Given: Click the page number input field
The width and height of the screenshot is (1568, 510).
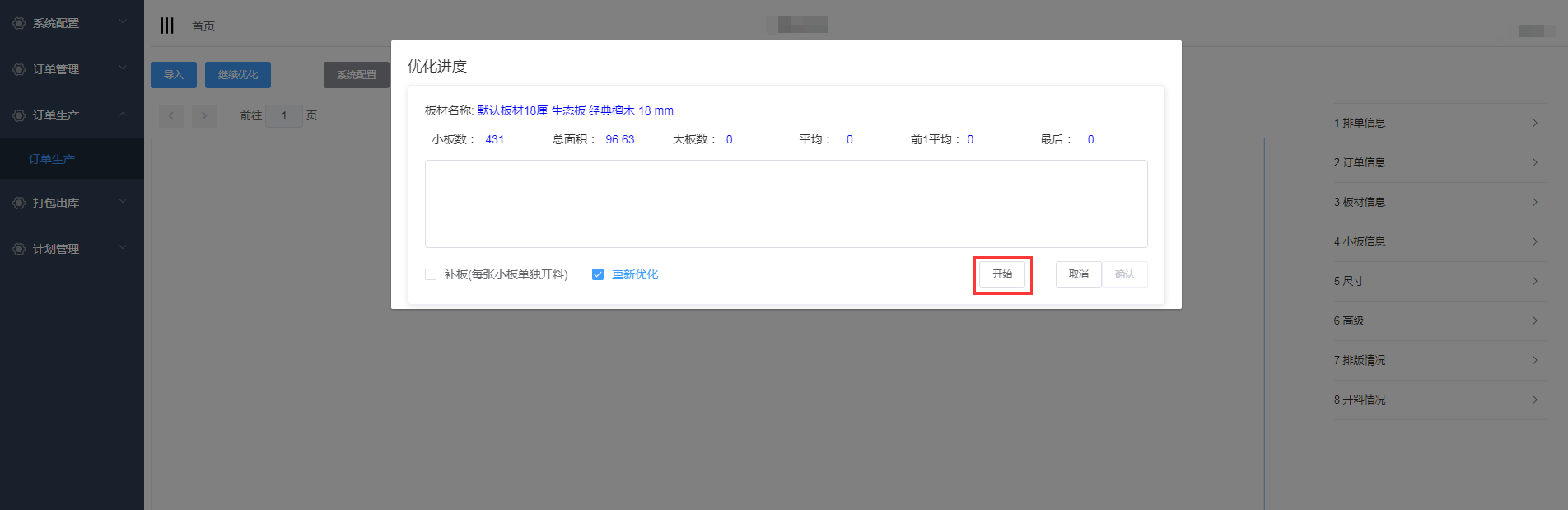Looking at the screenshot, I should 284,116.
